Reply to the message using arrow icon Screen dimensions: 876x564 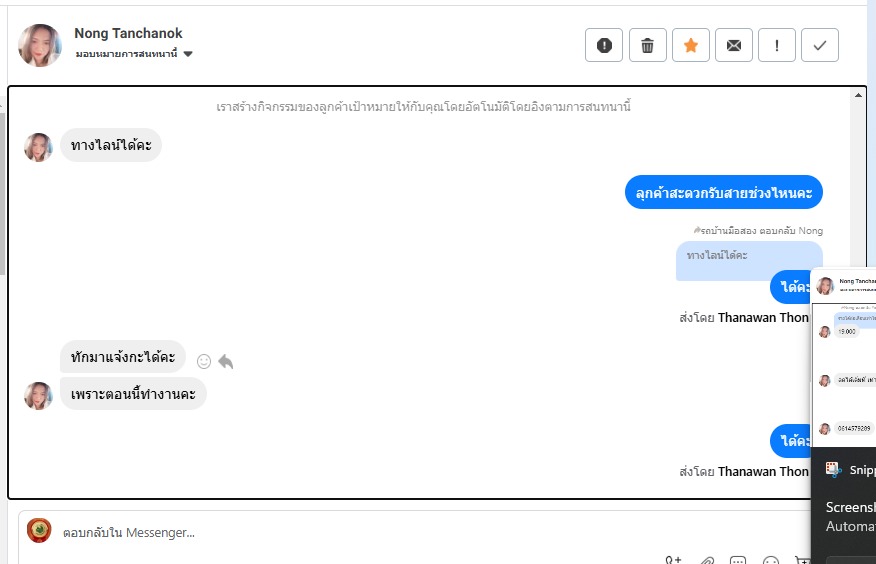(x=226, y=362)
